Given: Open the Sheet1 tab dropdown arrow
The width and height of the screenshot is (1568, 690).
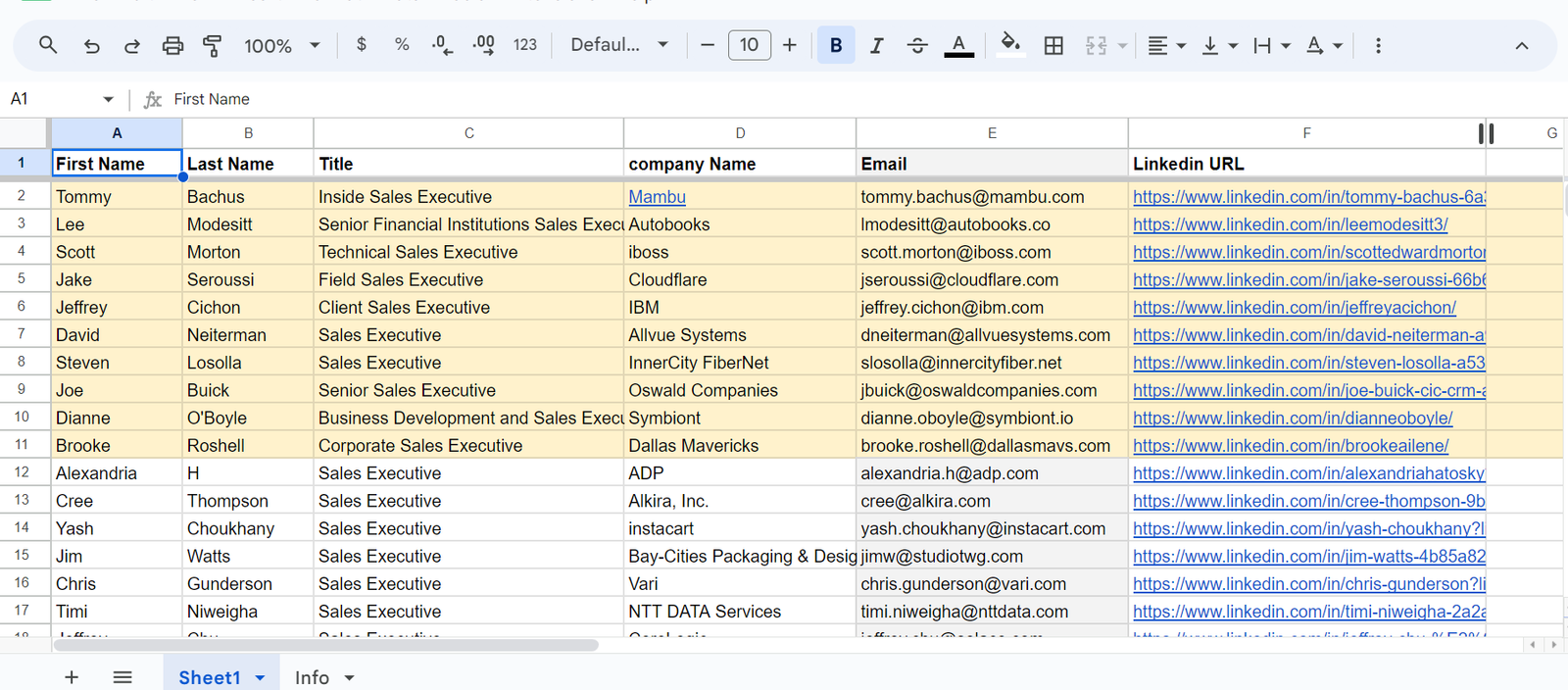Looking at the screenshot, I should coord(260,678).
